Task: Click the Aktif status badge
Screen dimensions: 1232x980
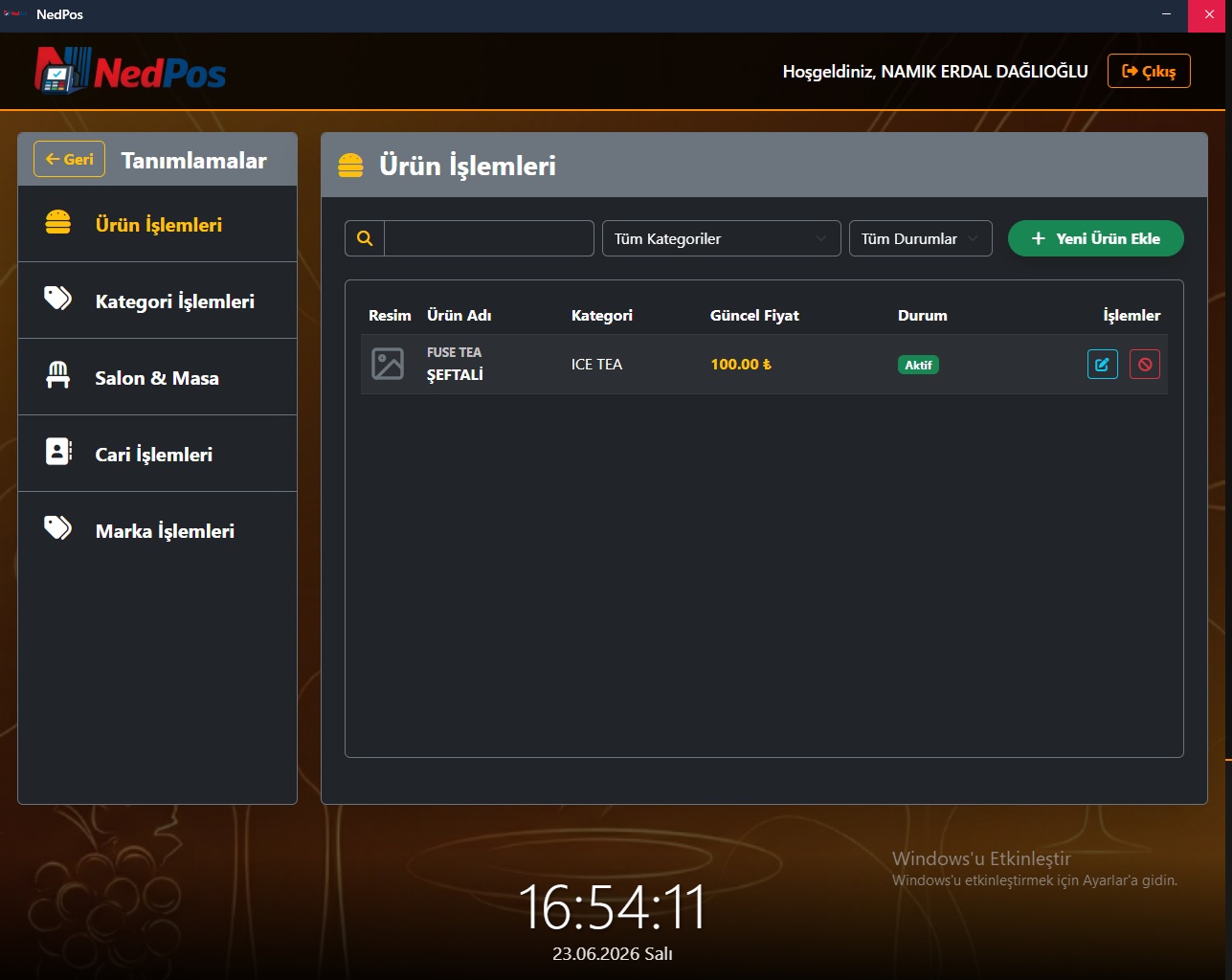Action: pyautogui.click(x=918, y=365)
